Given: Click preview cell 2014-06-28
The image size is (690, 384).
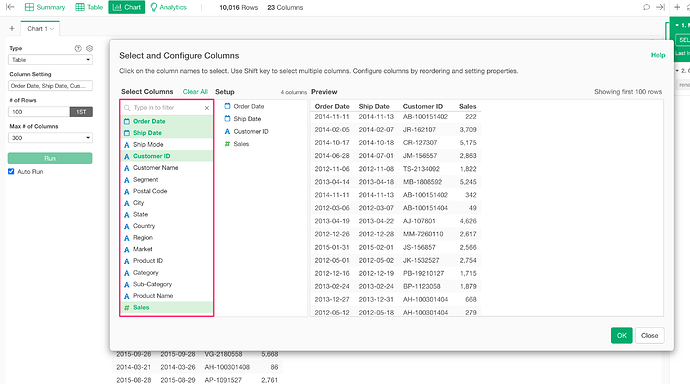Looking at the screenshot, I should (x=332, y=156).
